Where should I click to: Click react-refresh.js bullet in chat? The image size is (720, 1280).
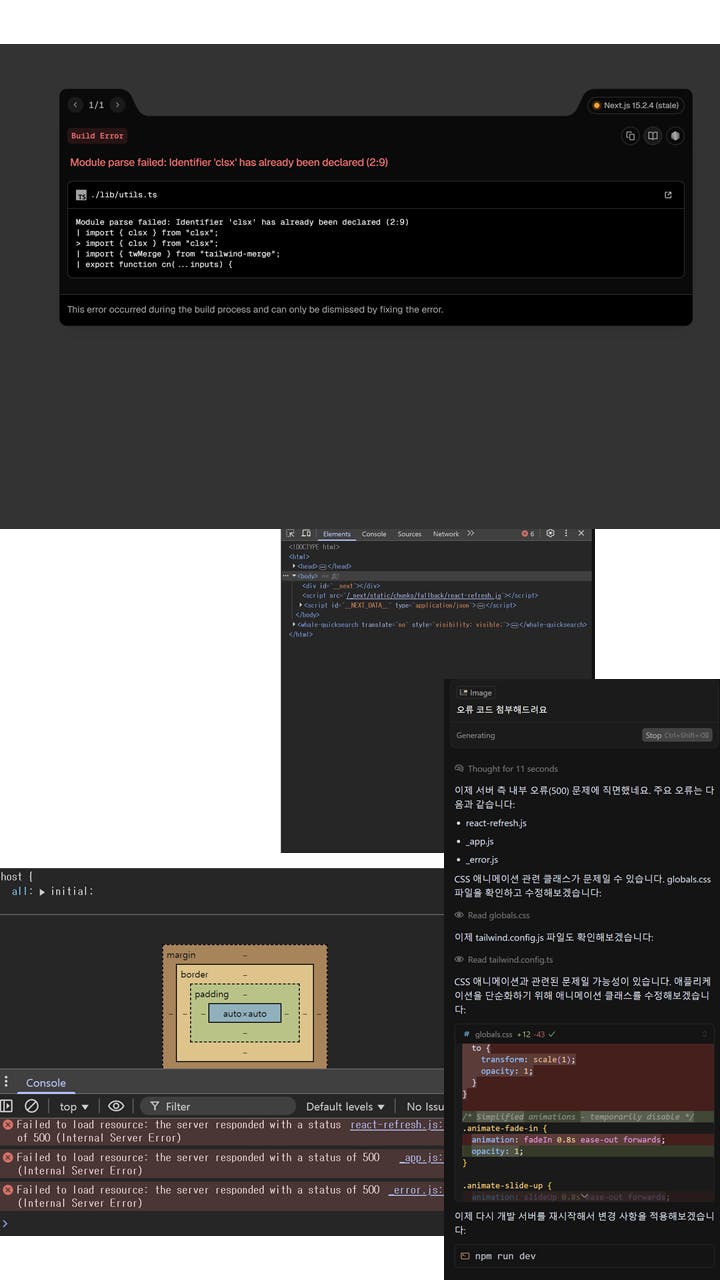pos(495,823)
